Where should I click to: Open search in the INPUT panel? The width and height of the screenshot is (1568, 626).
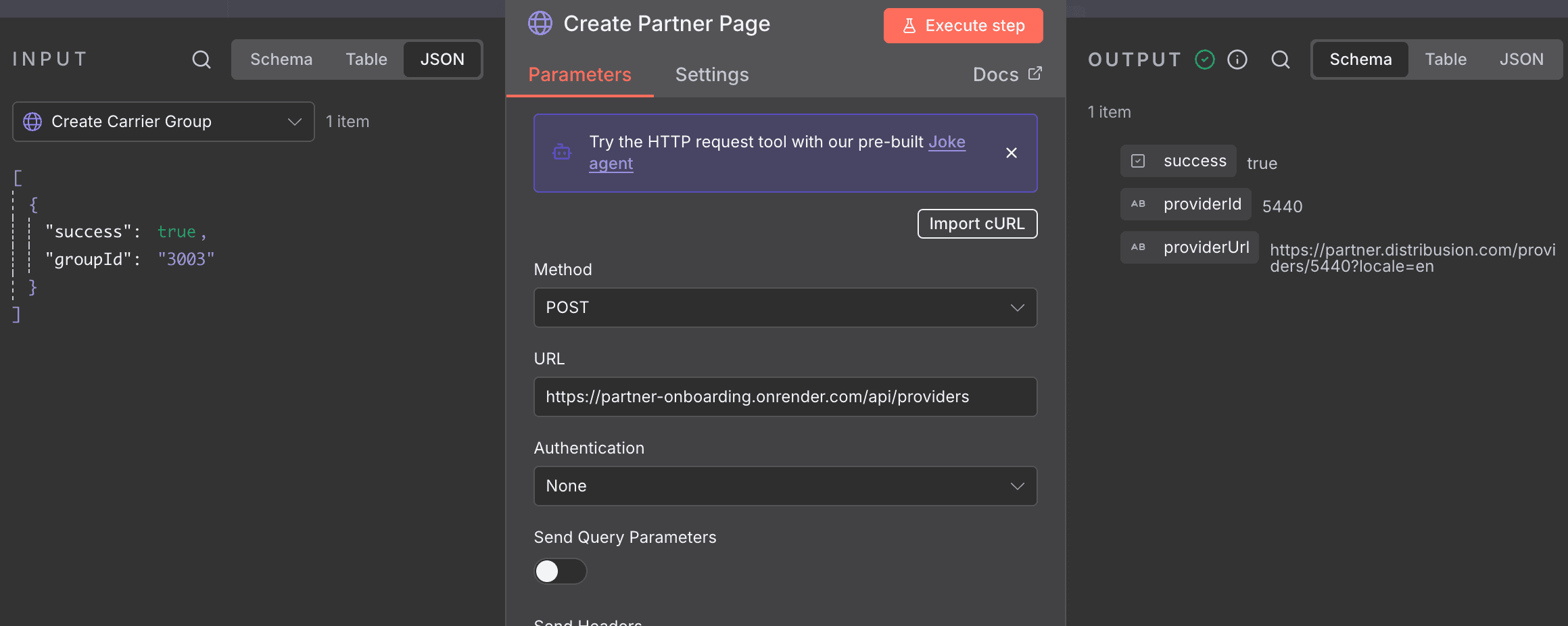(201, 59)
